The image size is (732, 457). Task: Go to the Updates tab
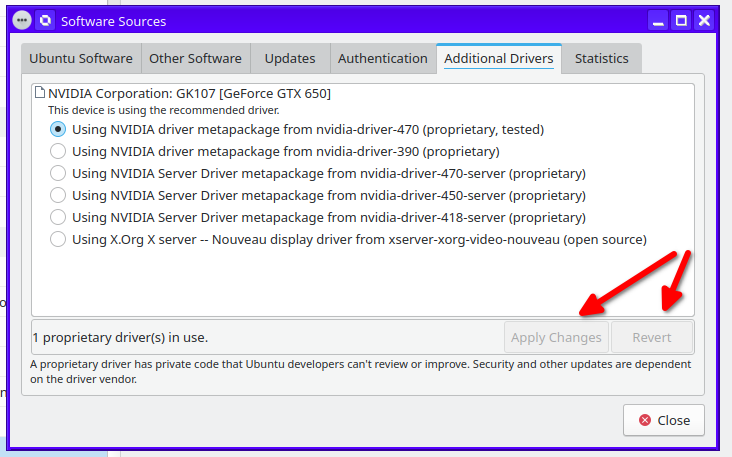pos(290,58)
